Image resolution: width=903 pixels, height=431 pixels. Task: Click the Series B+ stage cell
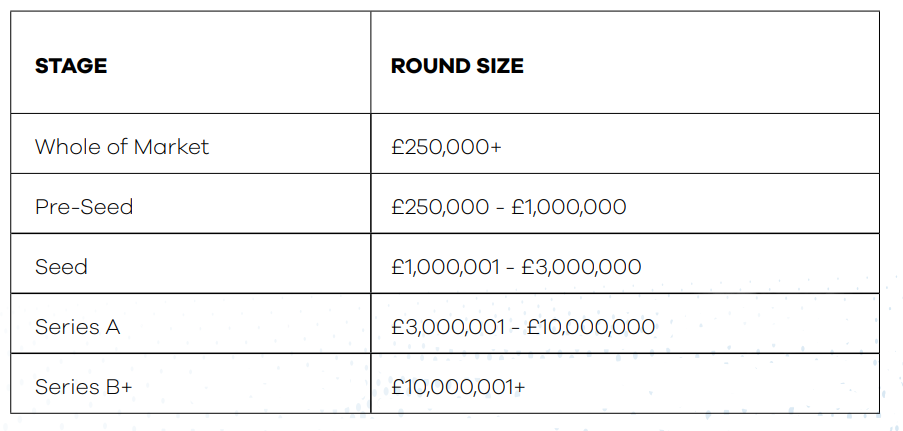coord(191,383)
